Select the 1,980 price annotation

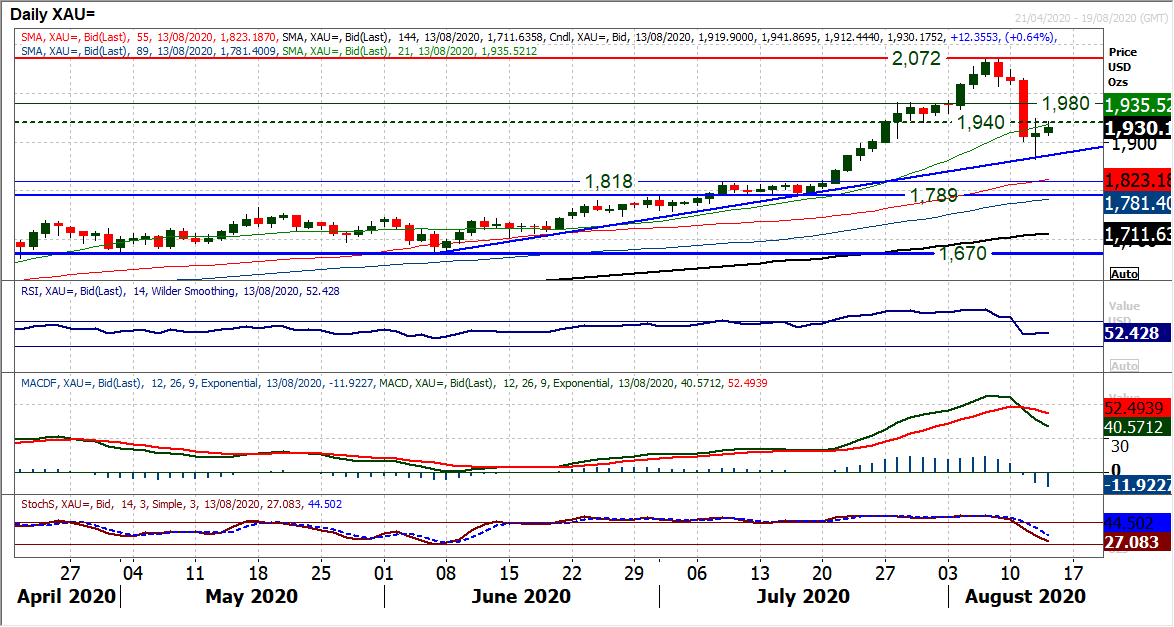coord(1065,104)
